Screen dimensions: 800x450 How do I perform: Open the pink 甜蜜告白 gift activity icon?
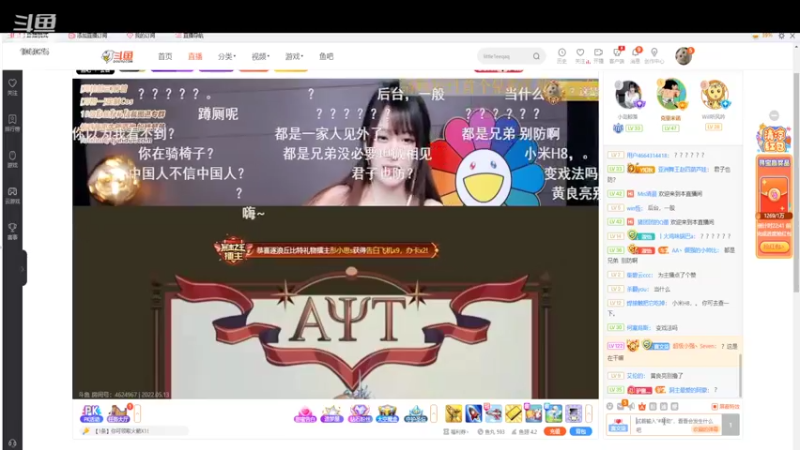click(305, 414)
